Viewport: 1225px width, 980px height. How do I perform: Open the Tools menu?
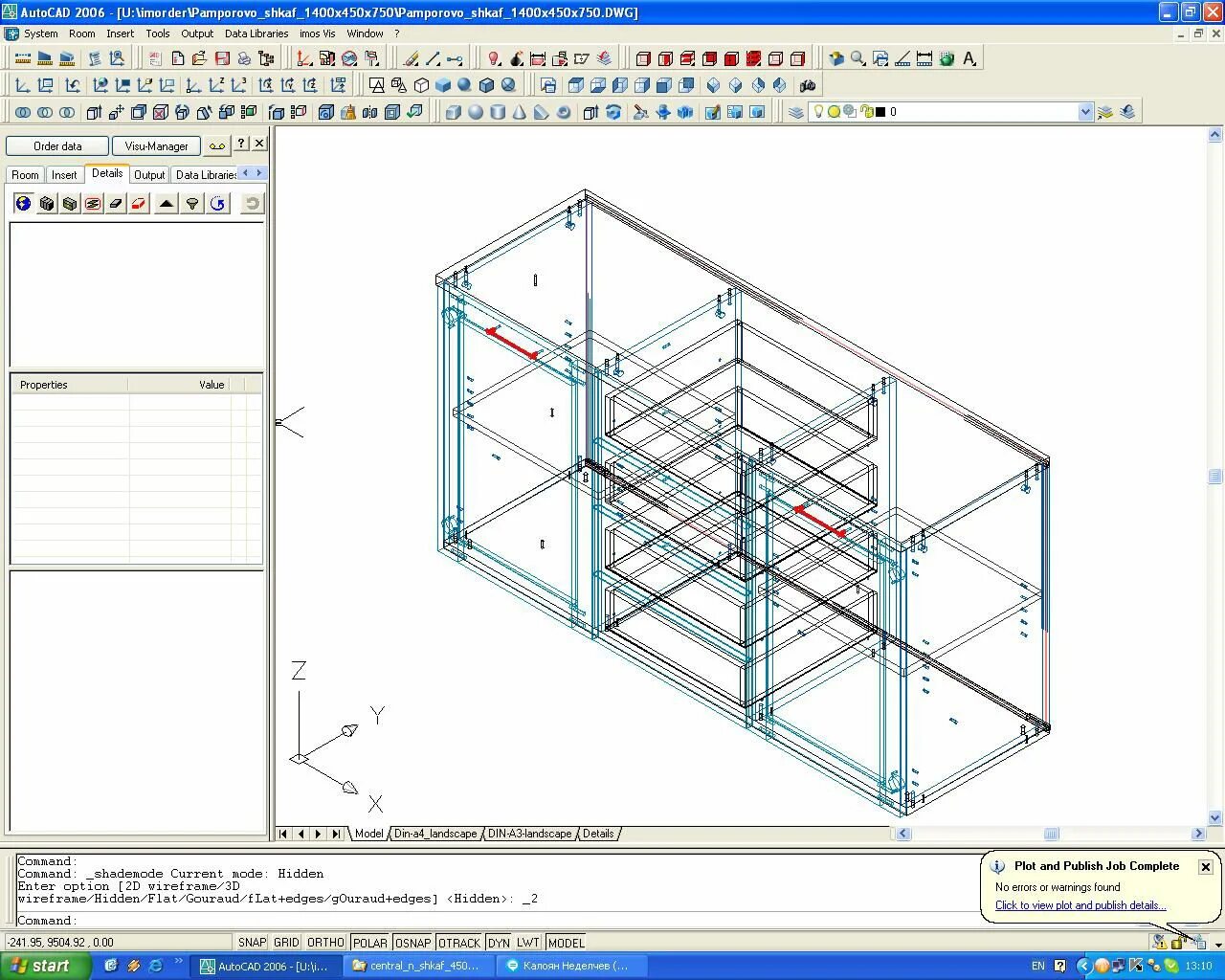coord(158,33)
